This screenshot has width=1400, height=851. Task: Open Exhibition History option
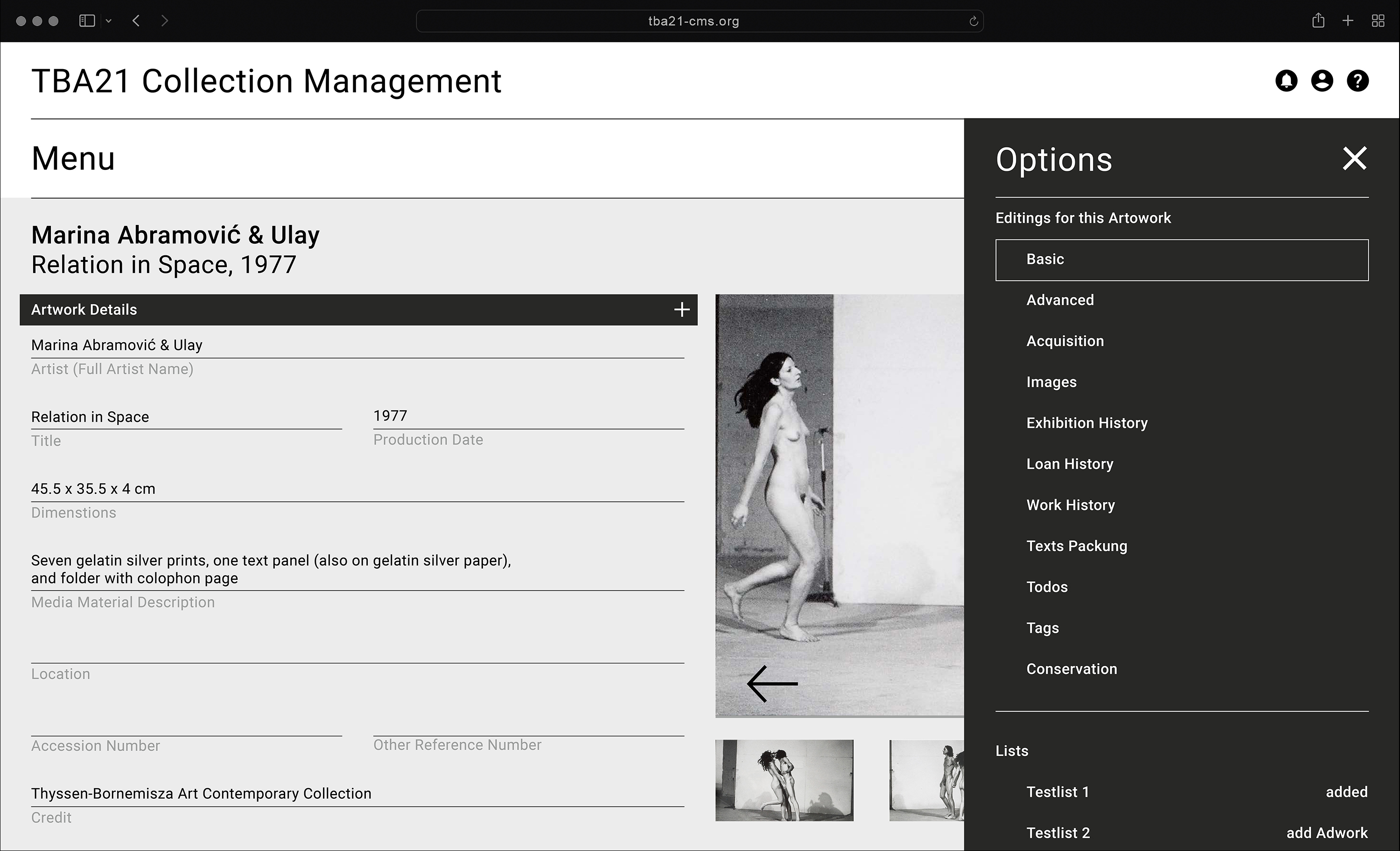(x=1087, y=423)
